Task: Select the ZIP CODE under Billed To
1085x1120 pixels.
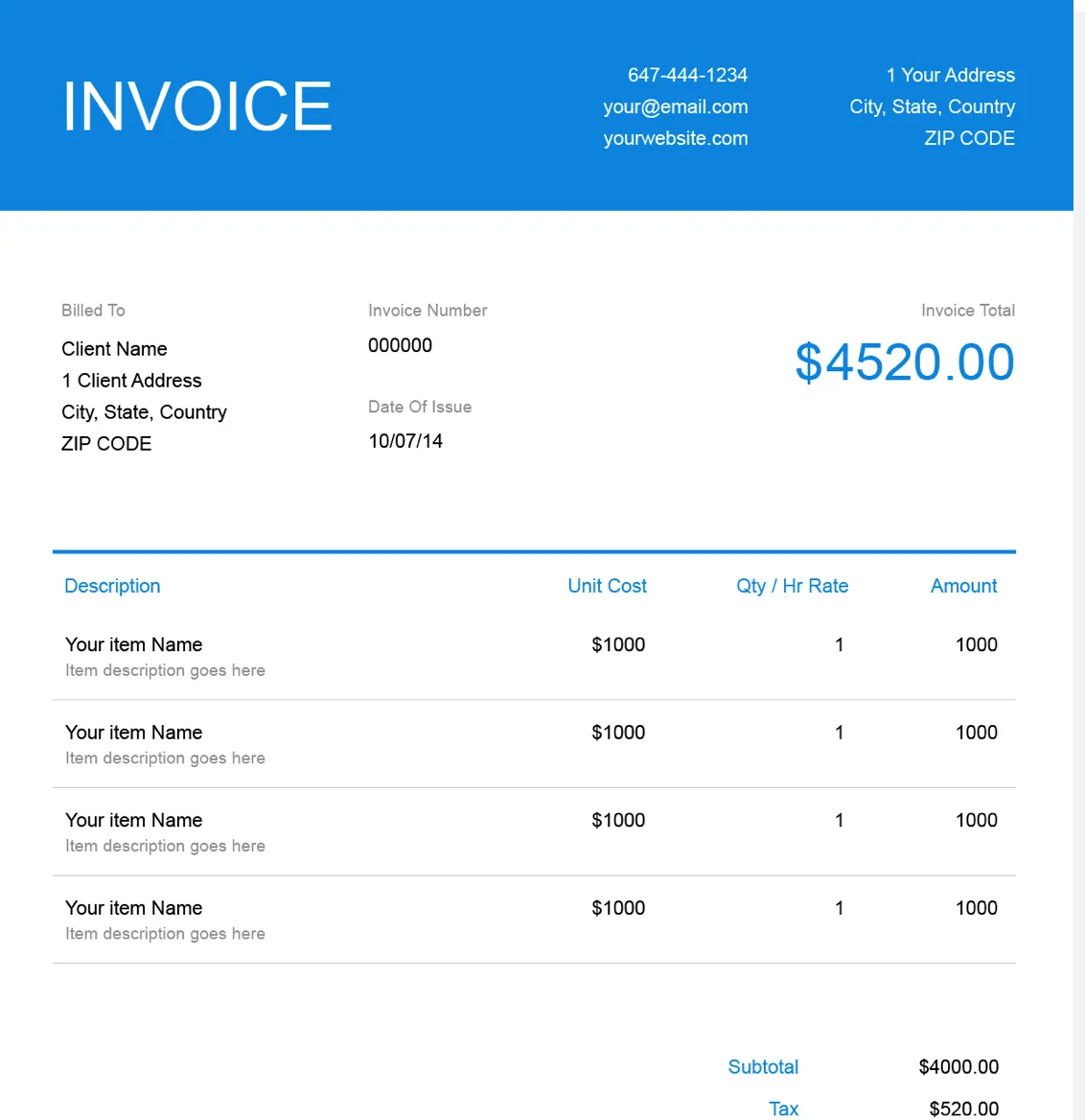Action: pyautogui.click(x=106, y=443)
